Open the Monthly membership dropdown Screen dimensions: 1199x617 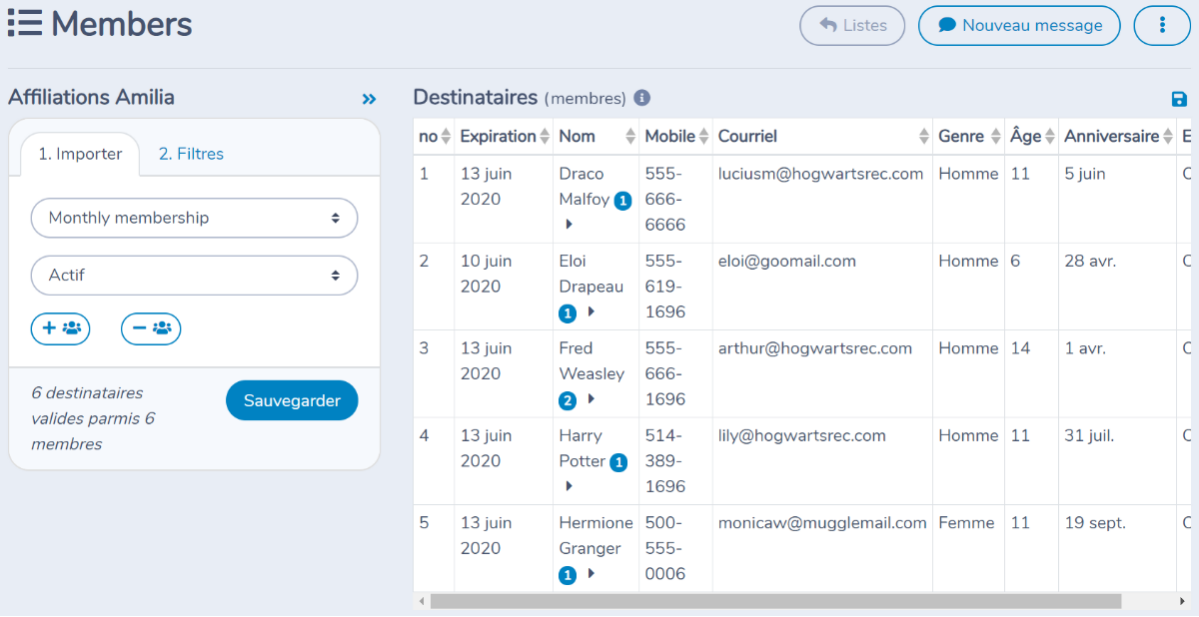[x=194, y=218]
